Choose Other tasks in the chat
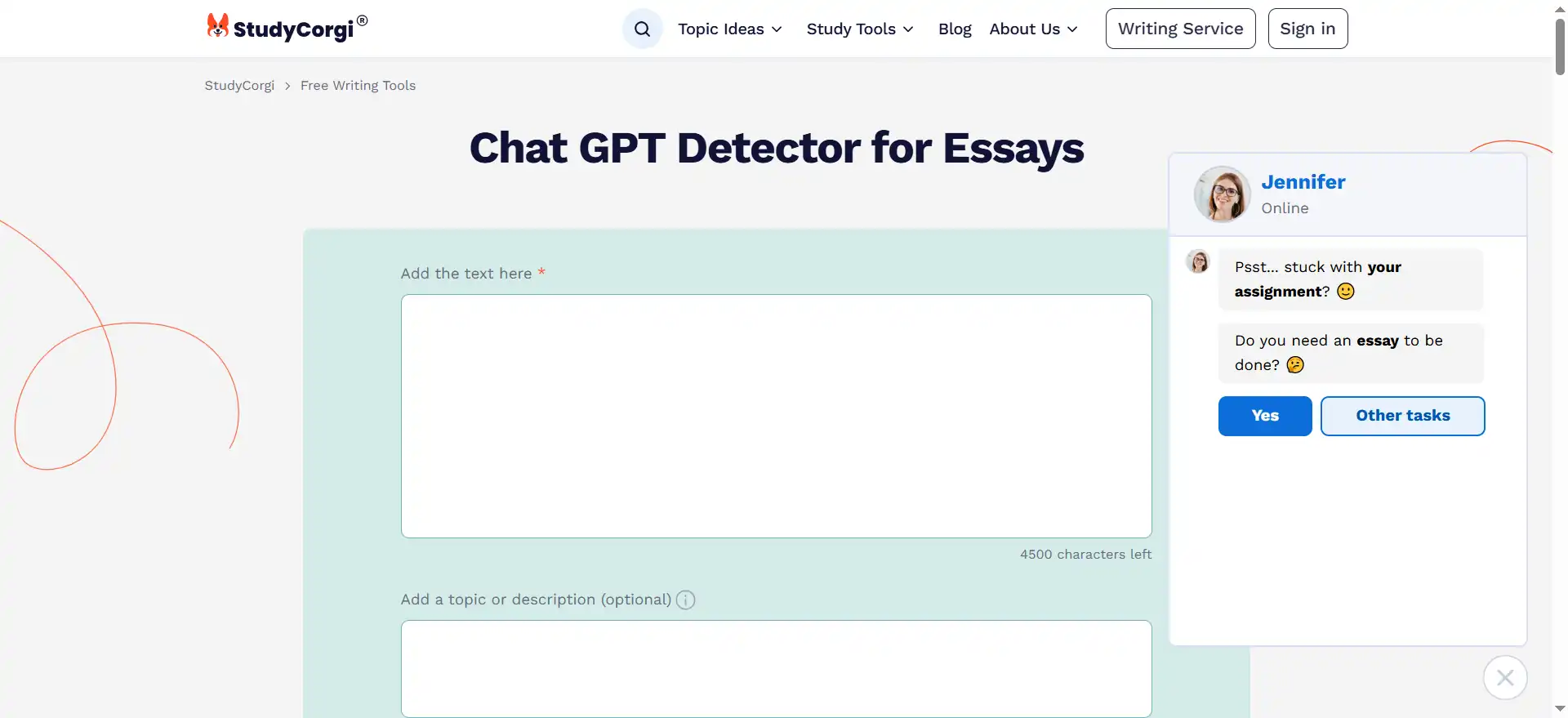The height and width of the screenshot is (718, 1568). pos(1402,416)
